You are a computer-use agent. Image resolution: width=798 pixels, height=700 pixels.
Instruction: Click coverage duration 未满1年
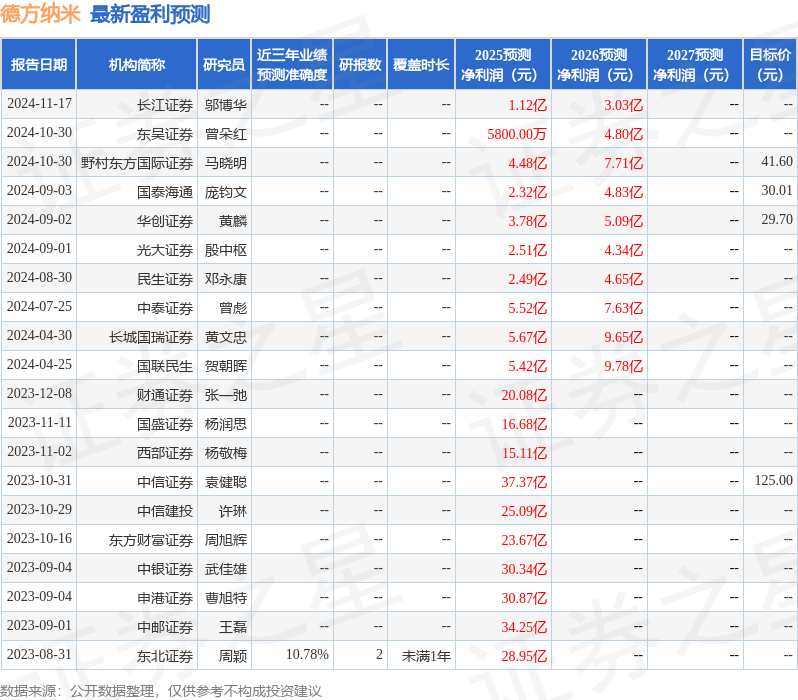coord(426,657)
